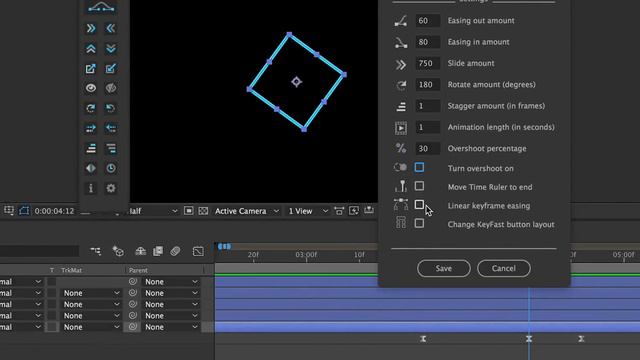Open fast previews icon in viewer
640x360 pixels.
(x=354, y=211)
